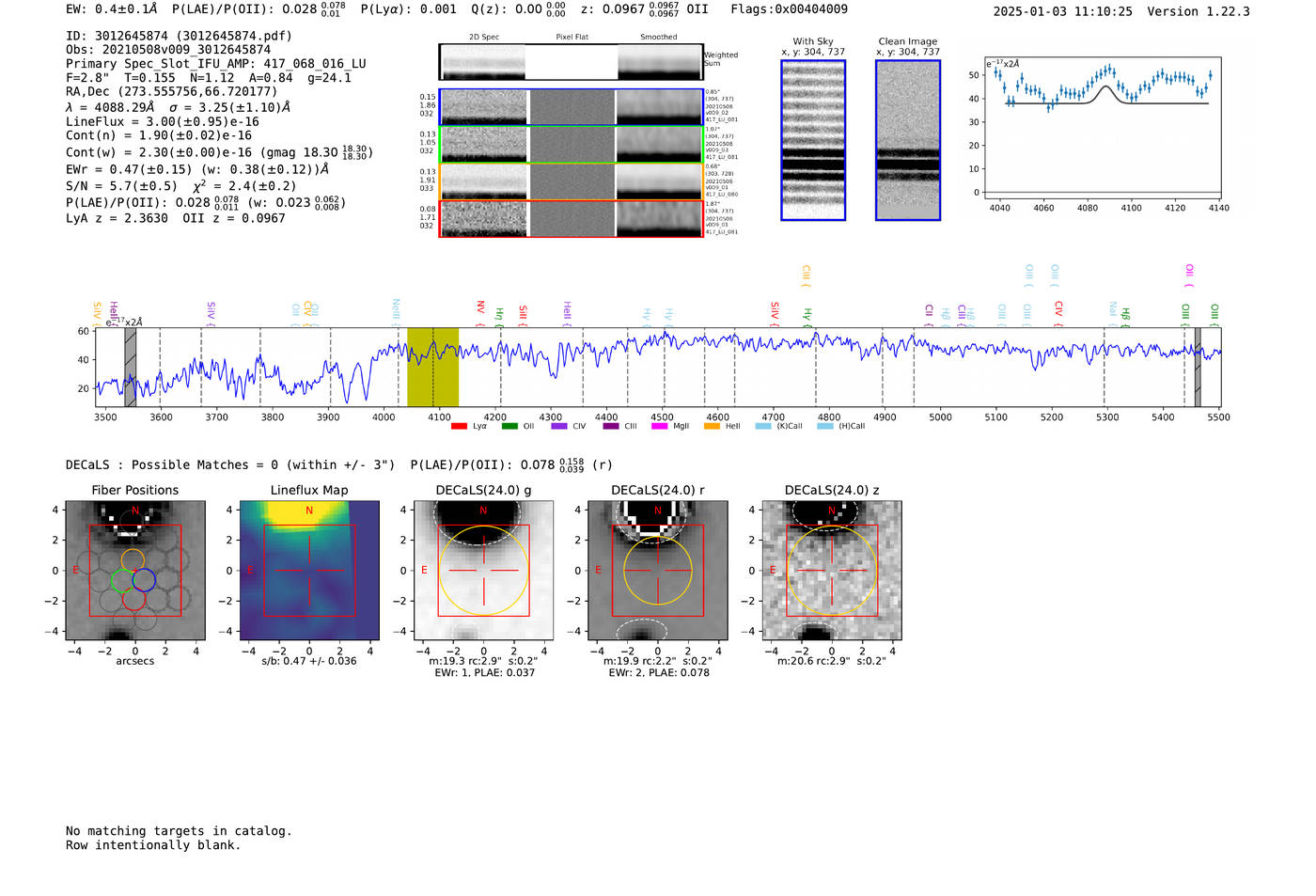Click the gray hatched band near 3550
The width and height of the screenshot is (1316, 896).
[x=131, y=367]
